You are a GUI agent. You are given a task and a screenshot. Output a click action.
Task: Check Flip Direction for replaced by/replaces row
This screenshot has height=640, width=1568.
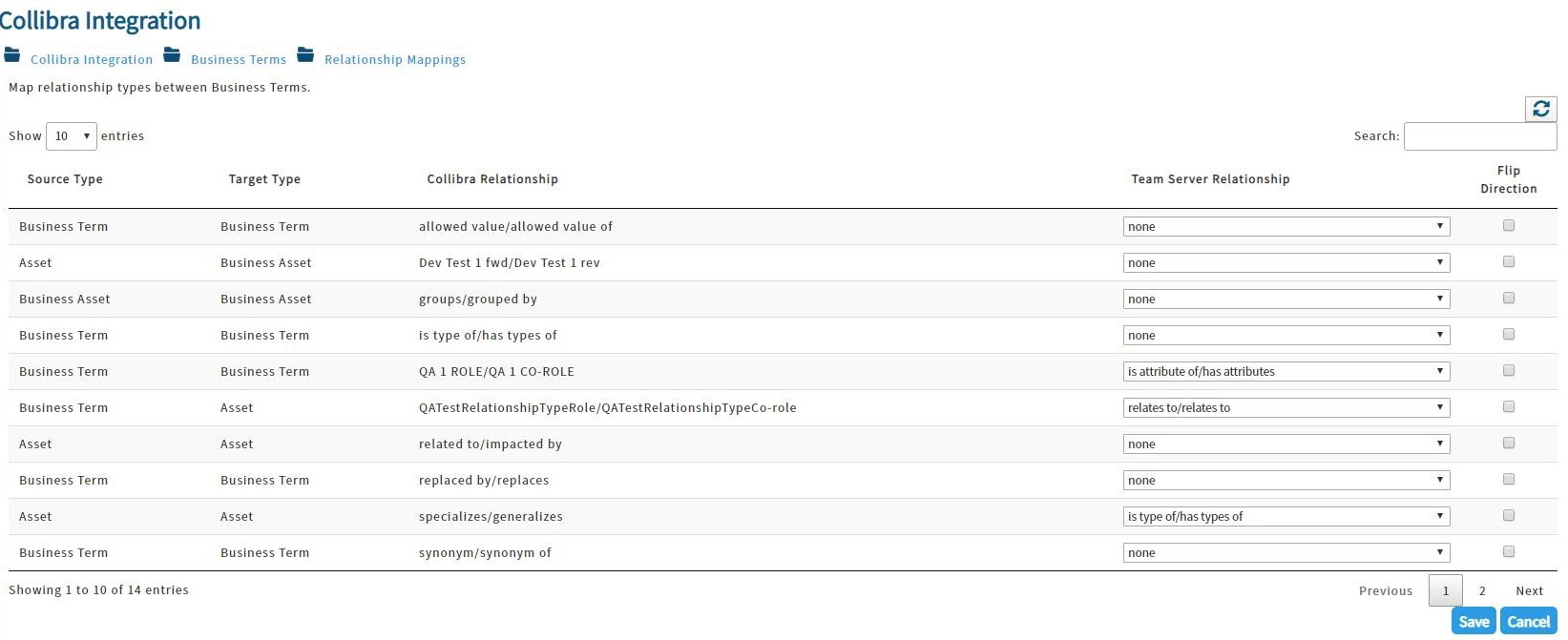(1509, 479)
